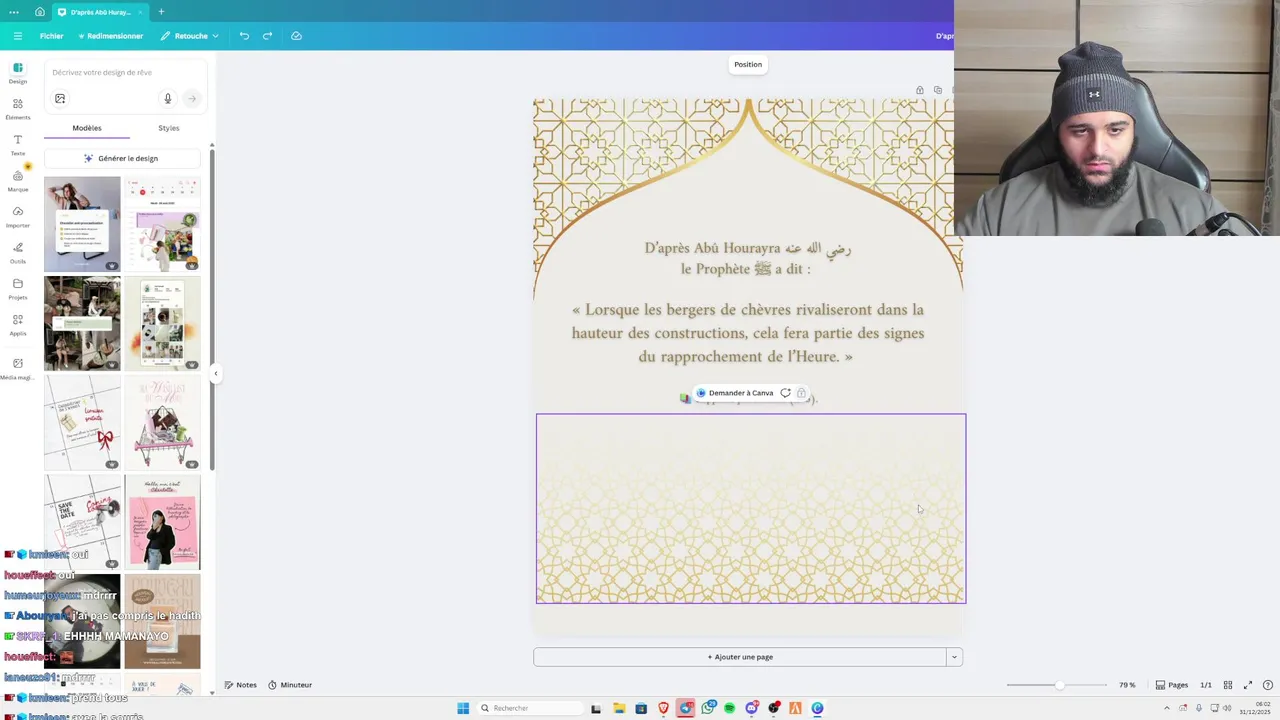The height and width of the screenshot is (720, 1280).
Task: Open the Éléments sidebar panel
Action: pyautogui.click(x=18, y=109)
